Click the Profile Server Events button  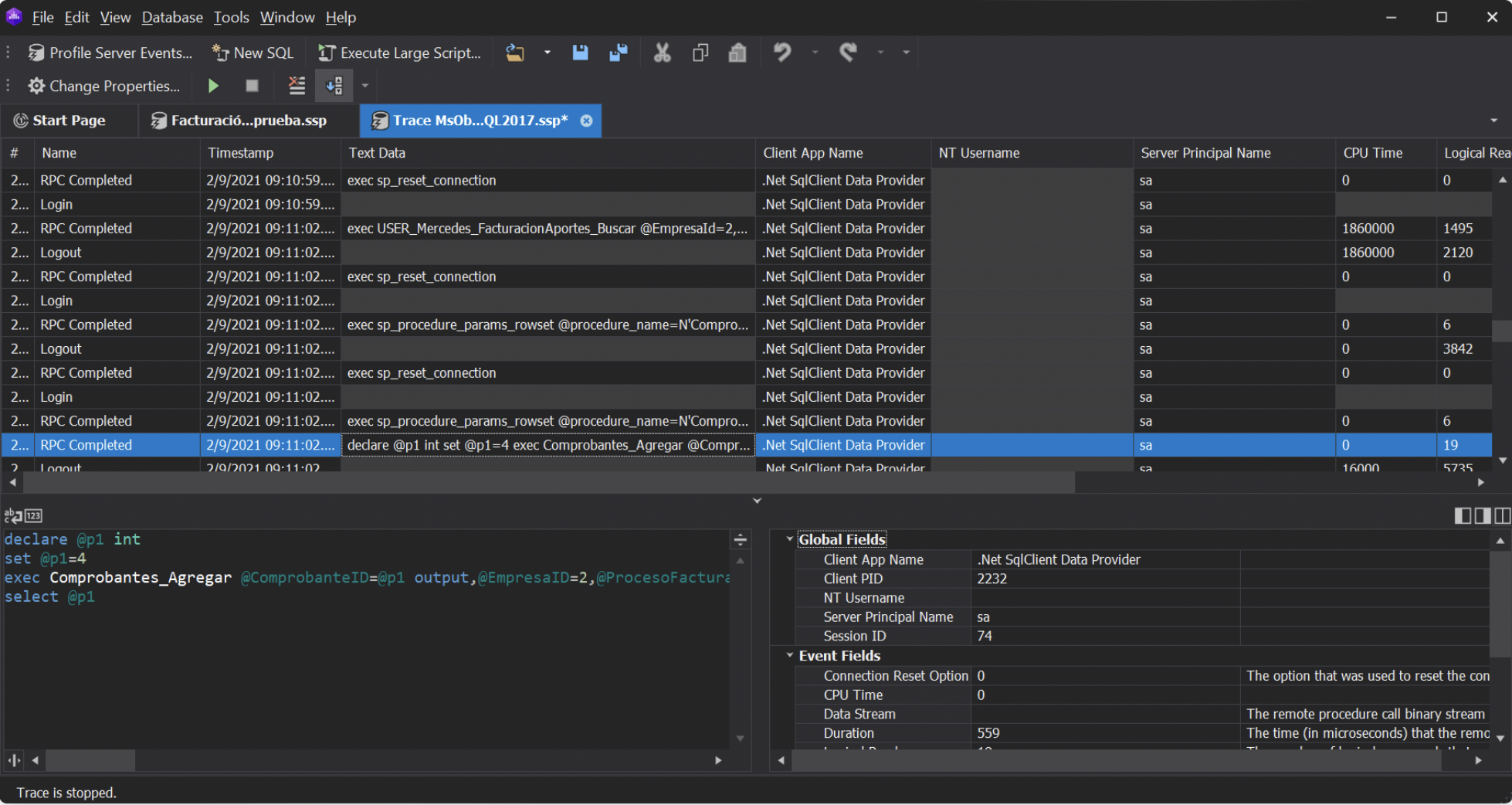(110, 53)
